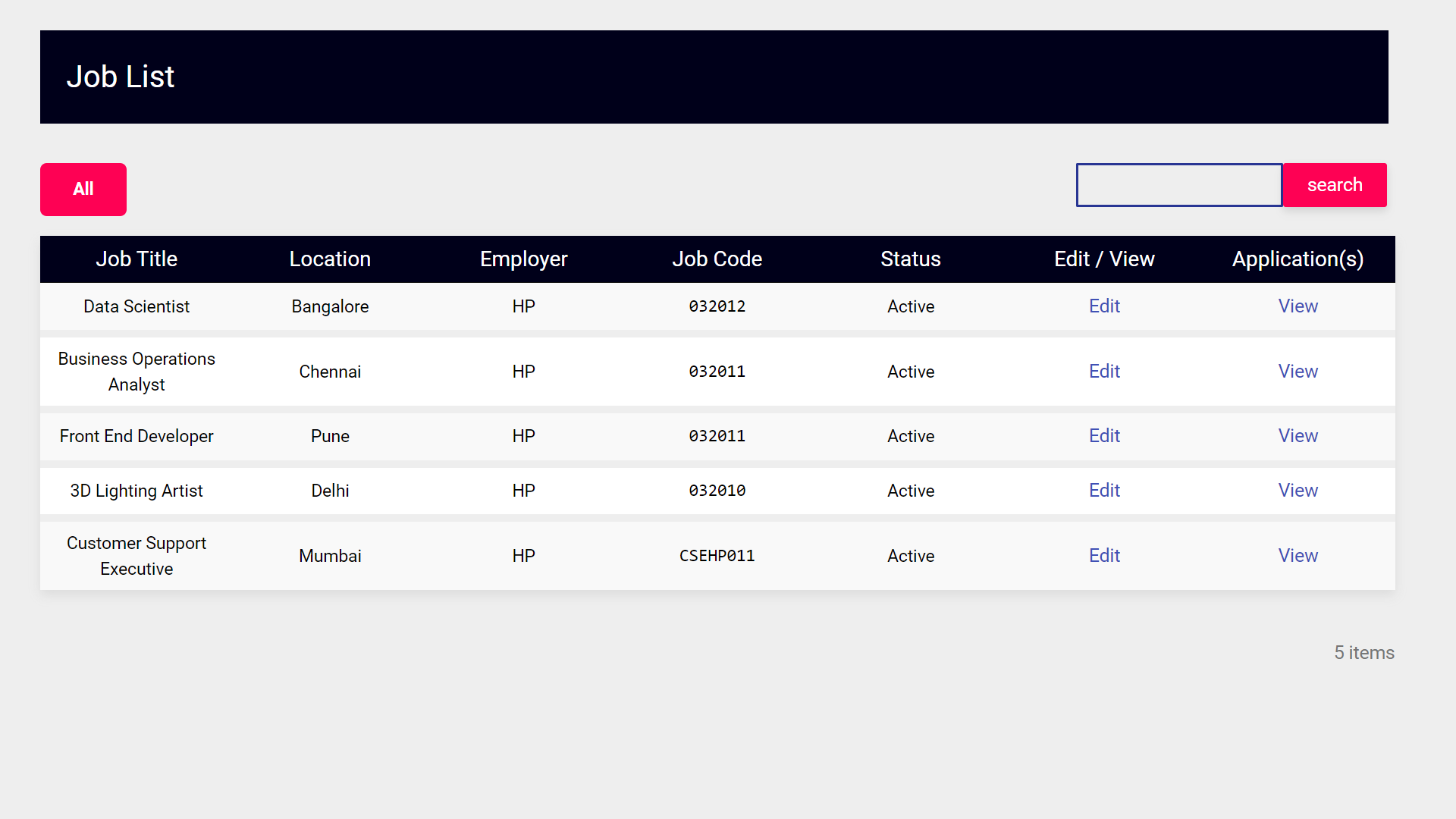Screen dimensions: 1456x819
Task: Edit the Data Scientist job
Action: (1104, 306)
